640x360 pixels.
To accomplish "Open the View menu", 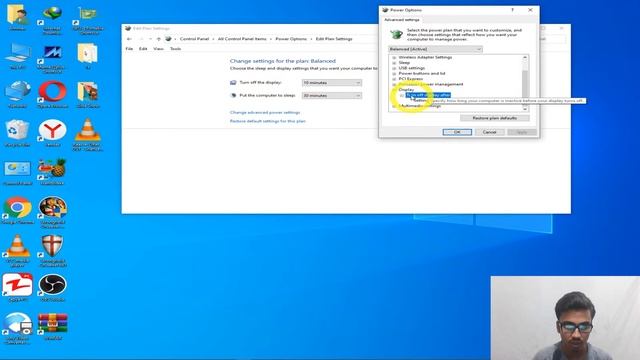I will pos(158,49).
